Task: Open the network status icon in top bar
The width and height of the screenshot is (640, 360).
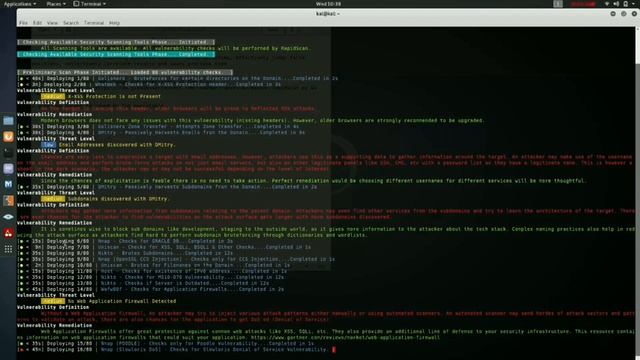Action: click(x=607, y=4)
